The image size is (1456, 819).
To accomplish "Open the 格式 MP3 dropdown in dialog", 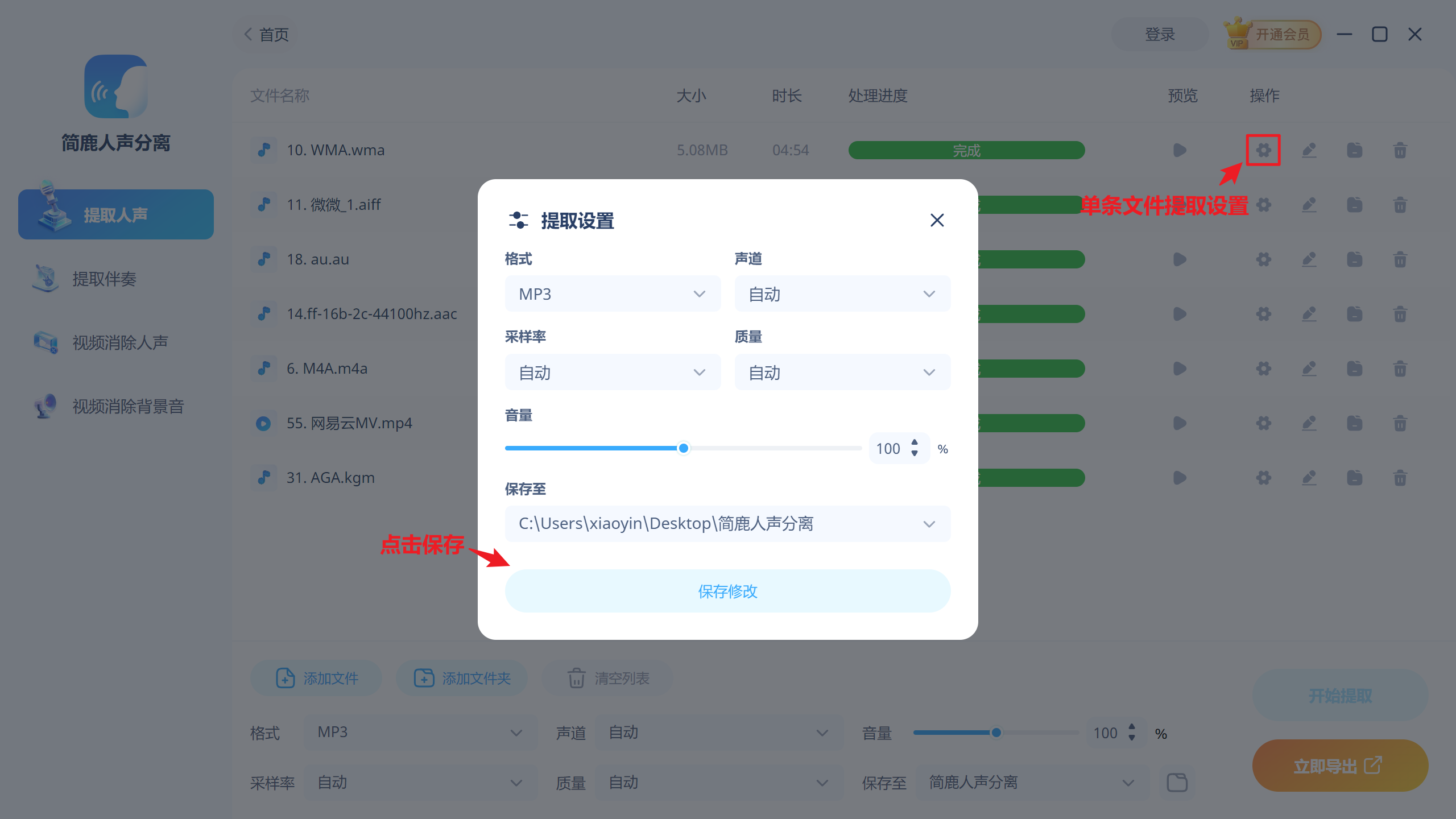I will [x=613, y=293].
